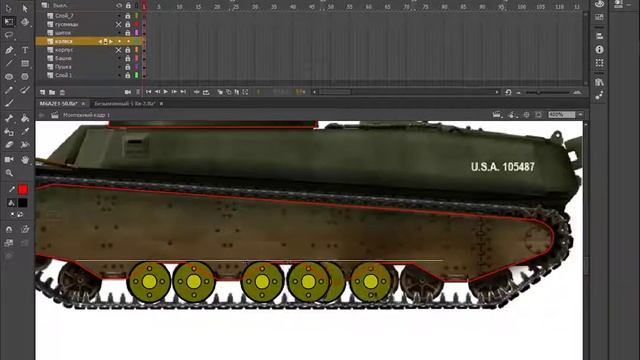Click the black fill color swatch
Viewport: 640px width, 360px height.
tap(23, 203)
